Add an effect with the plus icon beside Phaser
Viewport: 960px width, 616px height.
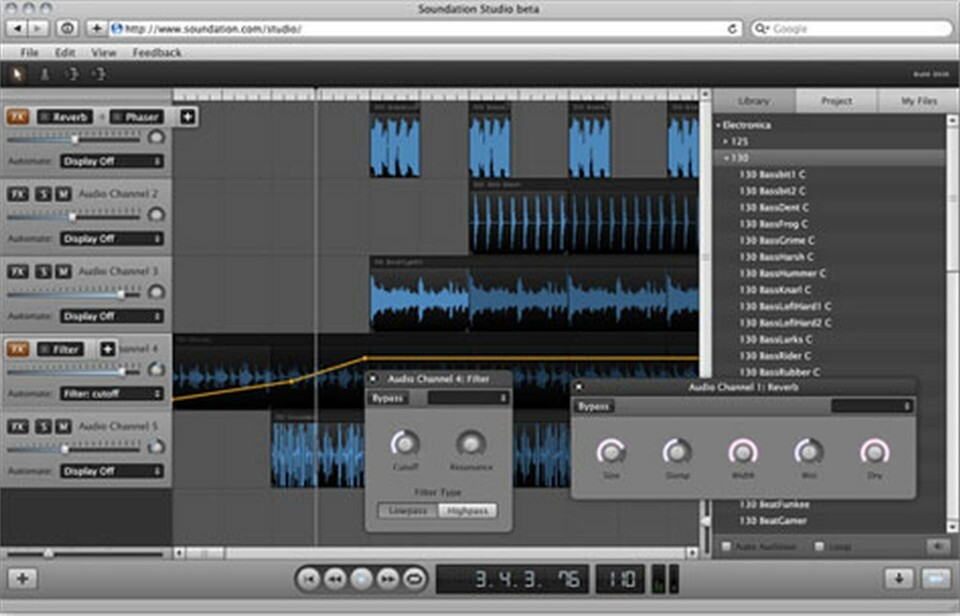click(187, 117)
